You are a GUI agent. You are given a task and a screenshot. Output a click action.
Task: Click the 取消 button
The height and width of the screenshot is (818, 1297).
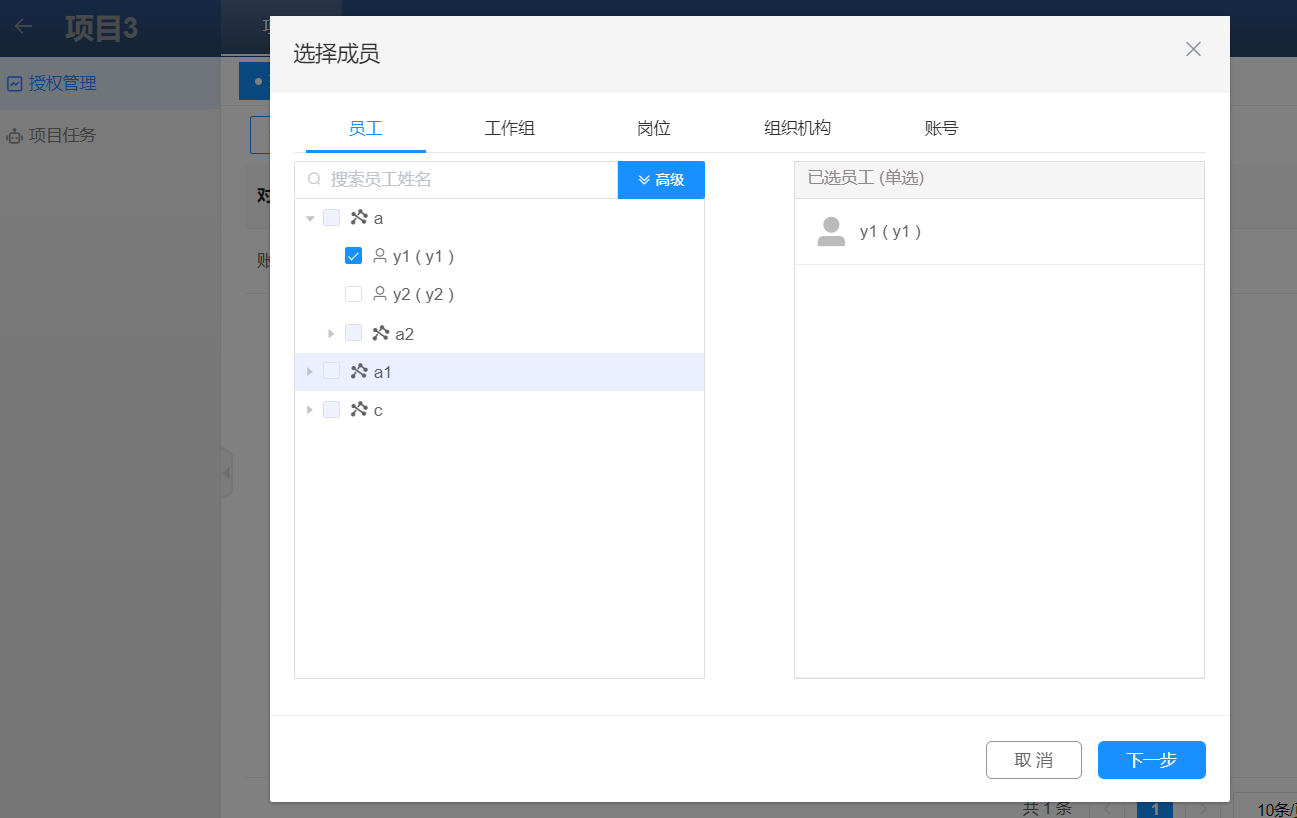pos(1033,760)
